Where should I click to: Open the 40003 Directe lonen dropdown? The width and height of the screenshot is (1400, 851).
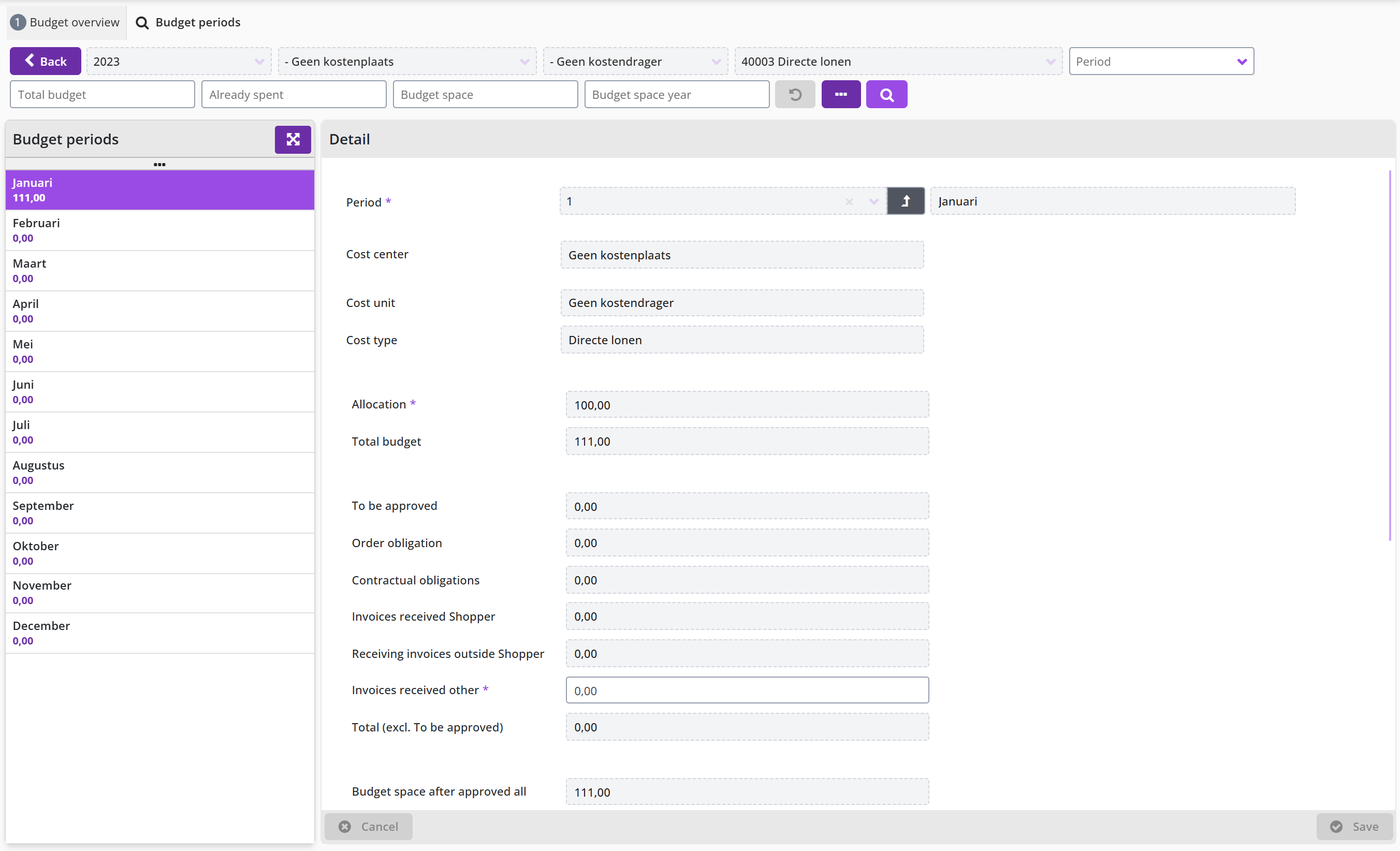(898, 62)
